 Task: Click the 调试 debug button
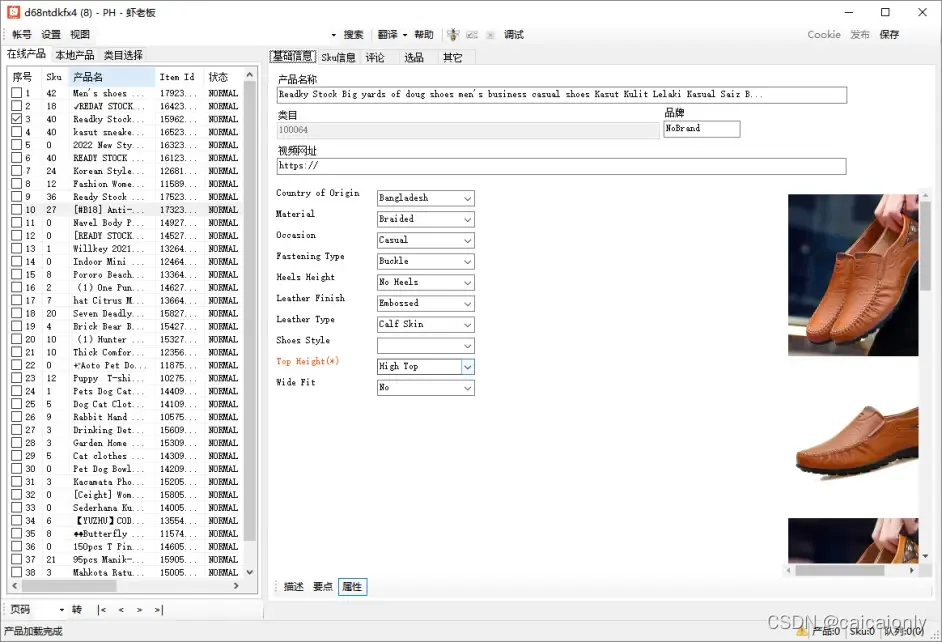point(514,35)
